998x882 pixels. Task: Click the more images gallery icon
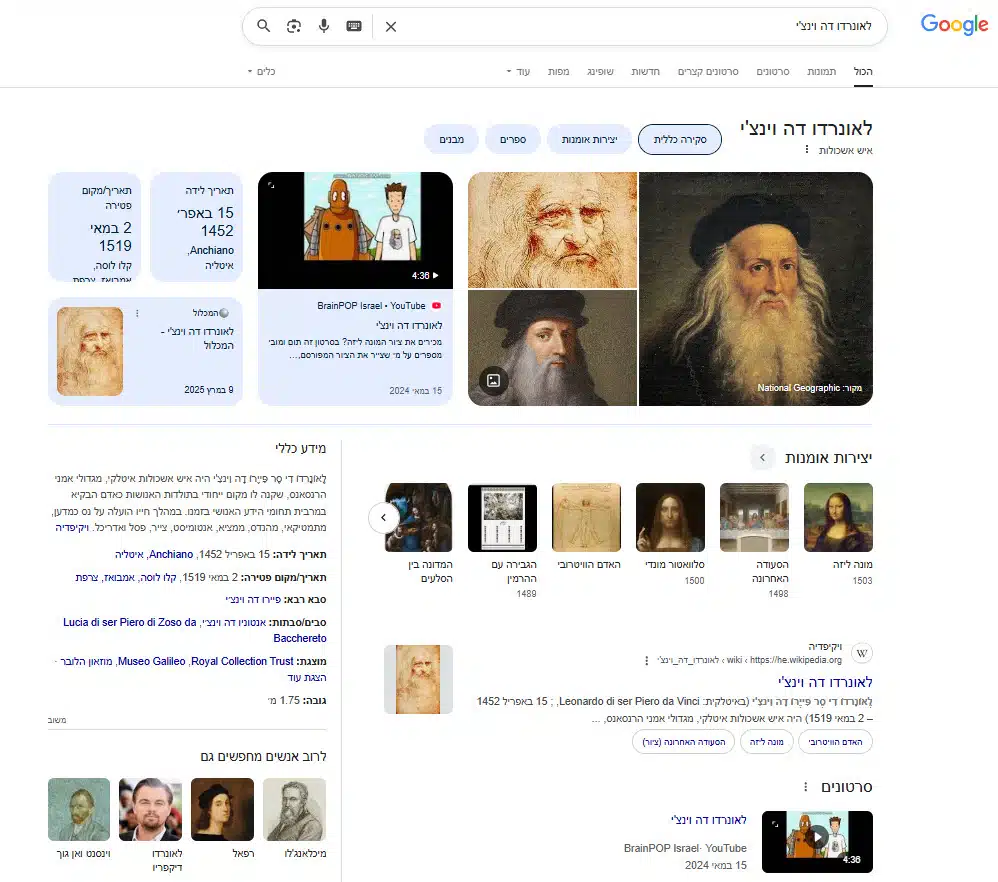point(493,381)
